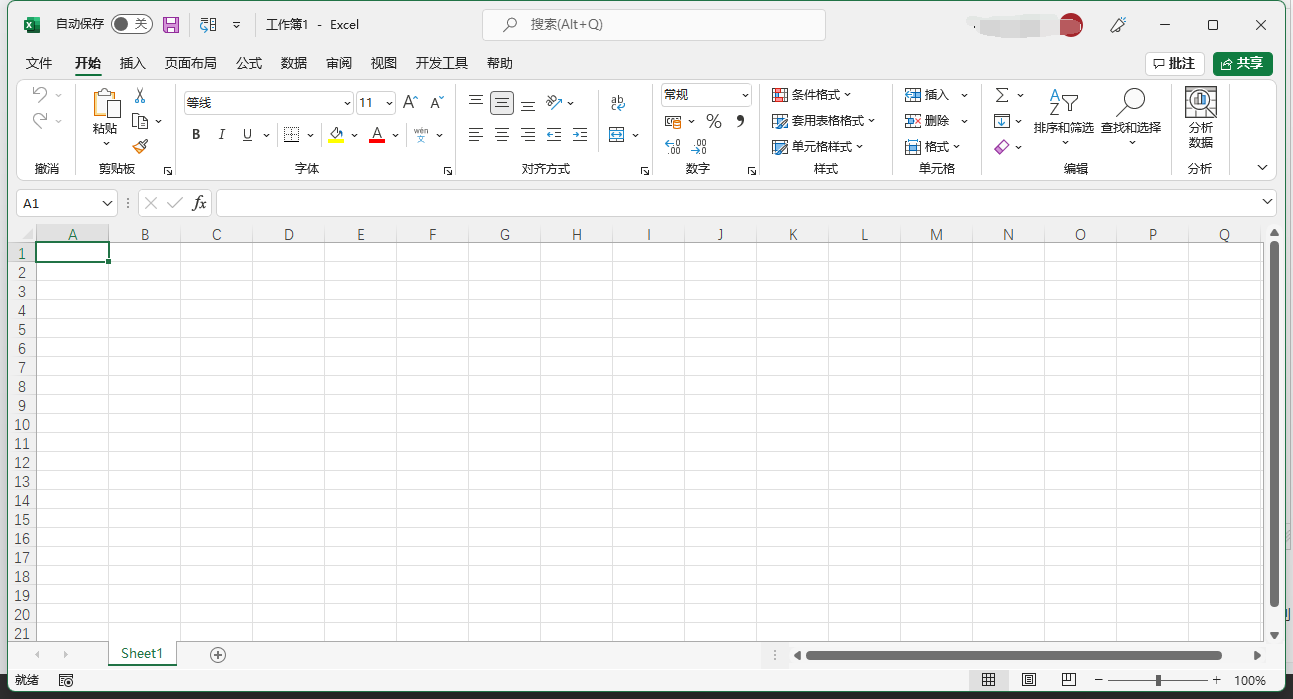
Task: Switch to the 插入 ribbon tab
Action: pyautogui.click(x=133, y=63)
